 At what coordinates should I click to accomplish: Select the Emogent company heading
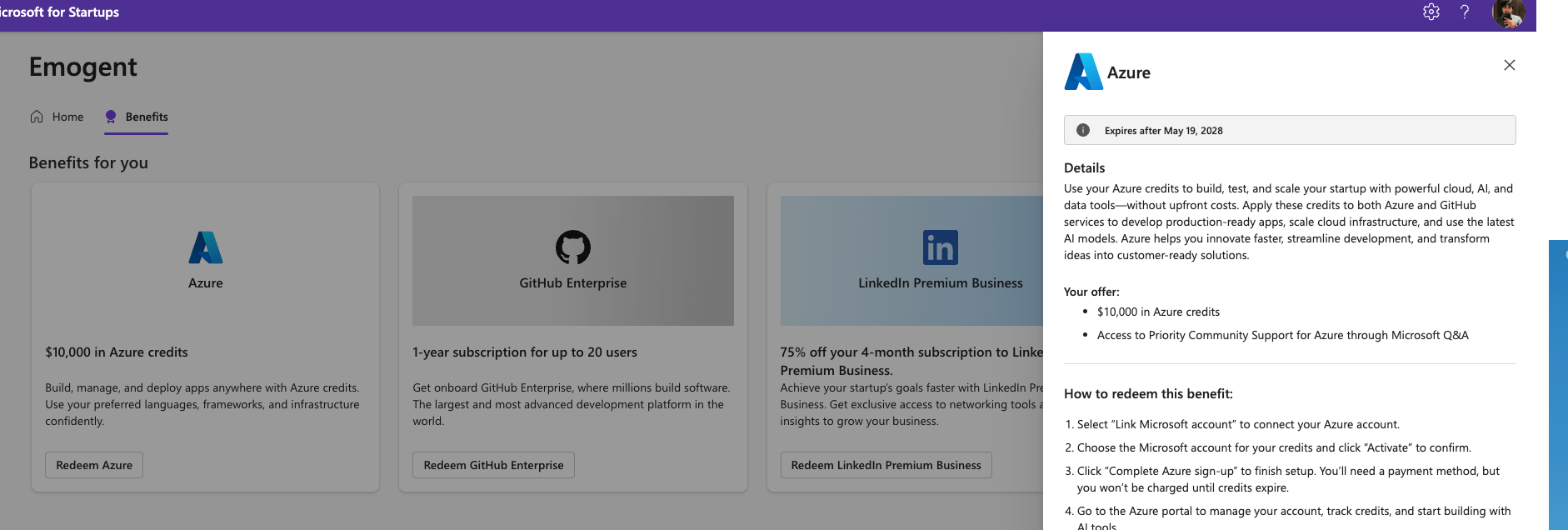[83, 67]
